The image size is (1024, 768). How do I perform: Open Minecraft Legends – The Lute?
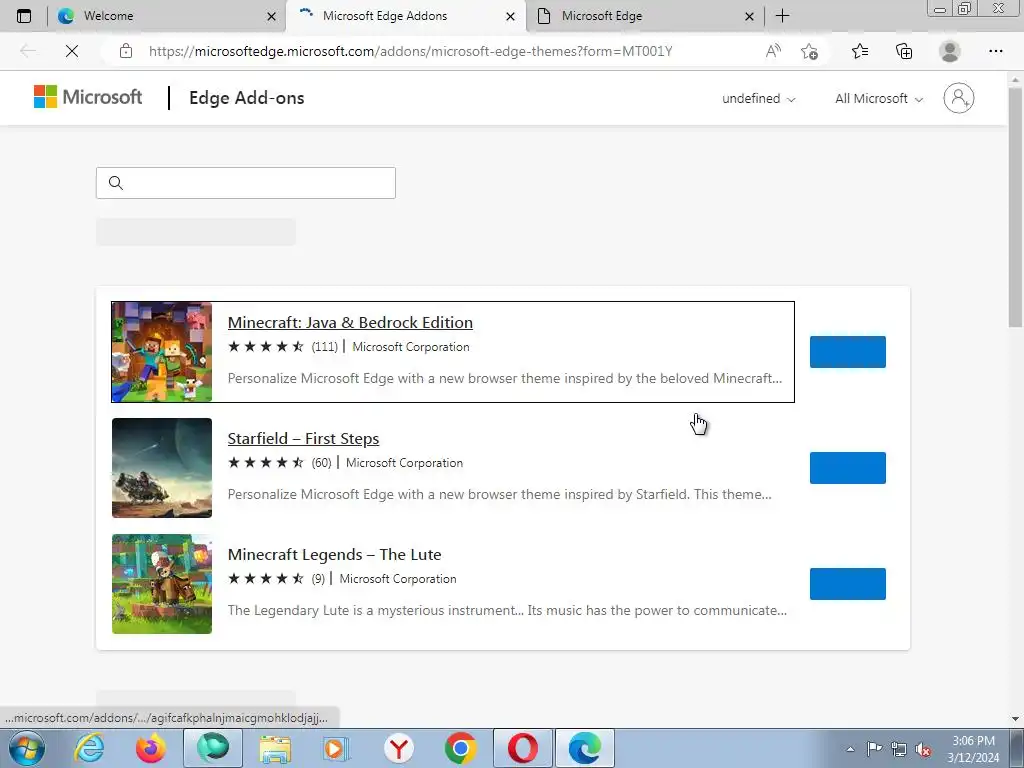coord(334,554)
